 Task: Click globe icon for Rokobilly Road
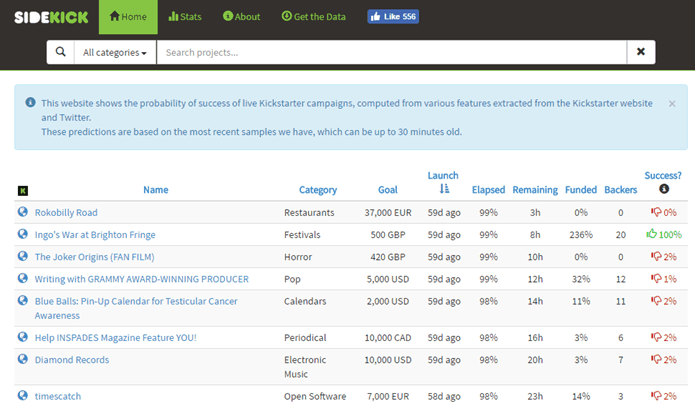click(x=23, y=212)
